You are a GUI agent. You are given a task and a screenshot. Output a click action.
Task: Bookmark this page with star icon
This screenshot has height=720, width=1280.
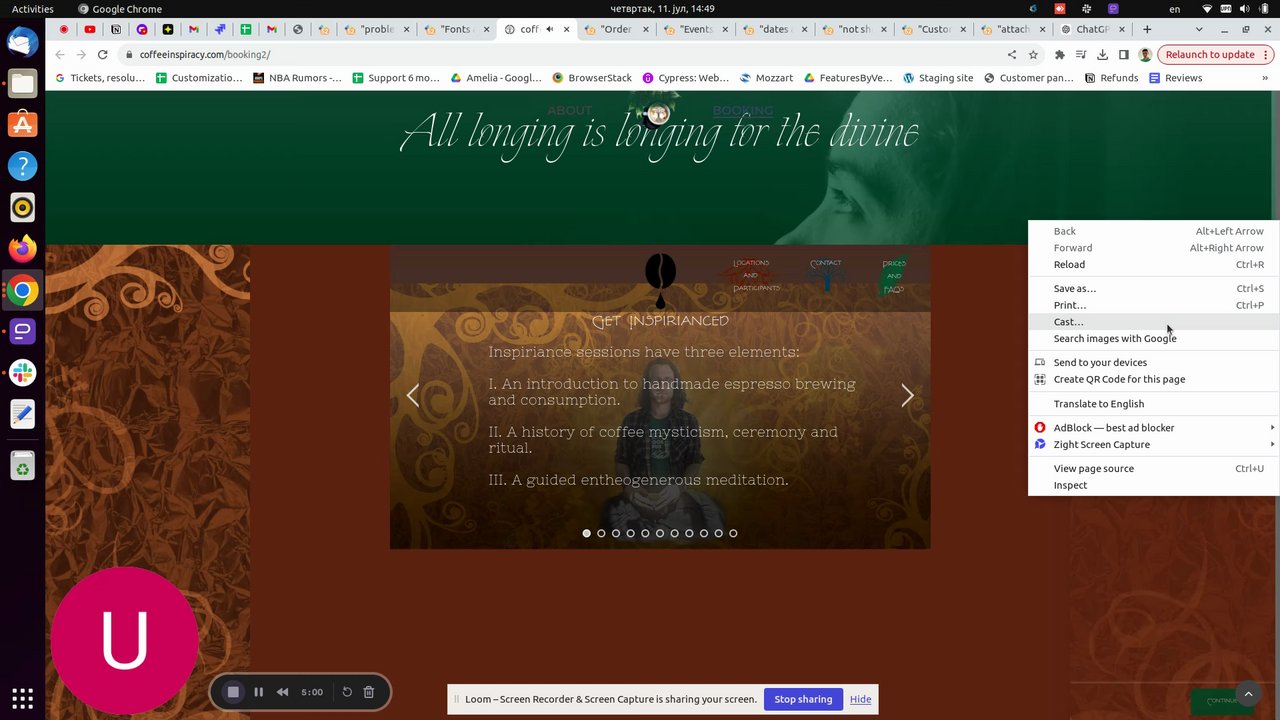tap(1033, 55)
